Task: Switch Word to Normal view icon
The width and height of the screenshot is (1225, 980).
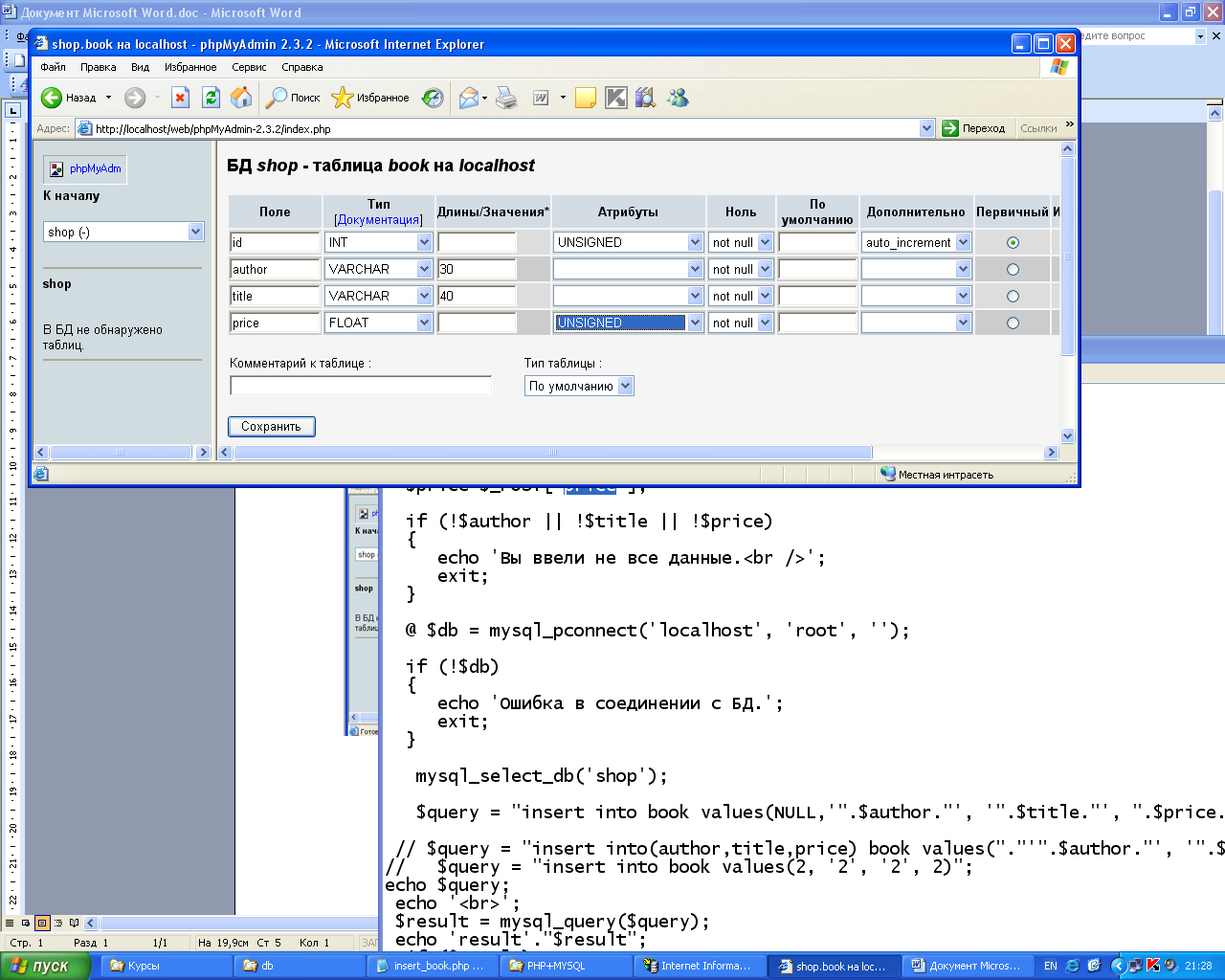Action: 10,924
